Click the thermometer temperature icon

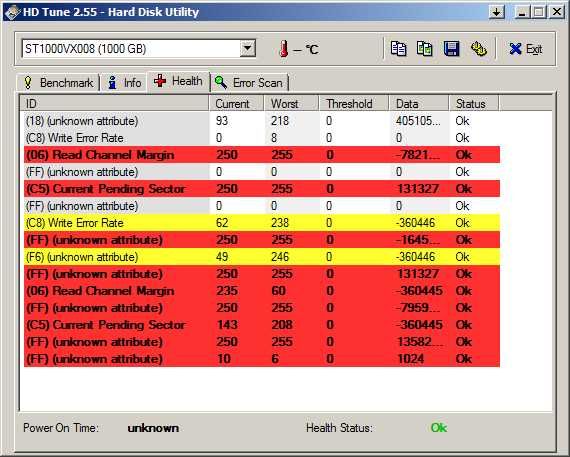284,49
